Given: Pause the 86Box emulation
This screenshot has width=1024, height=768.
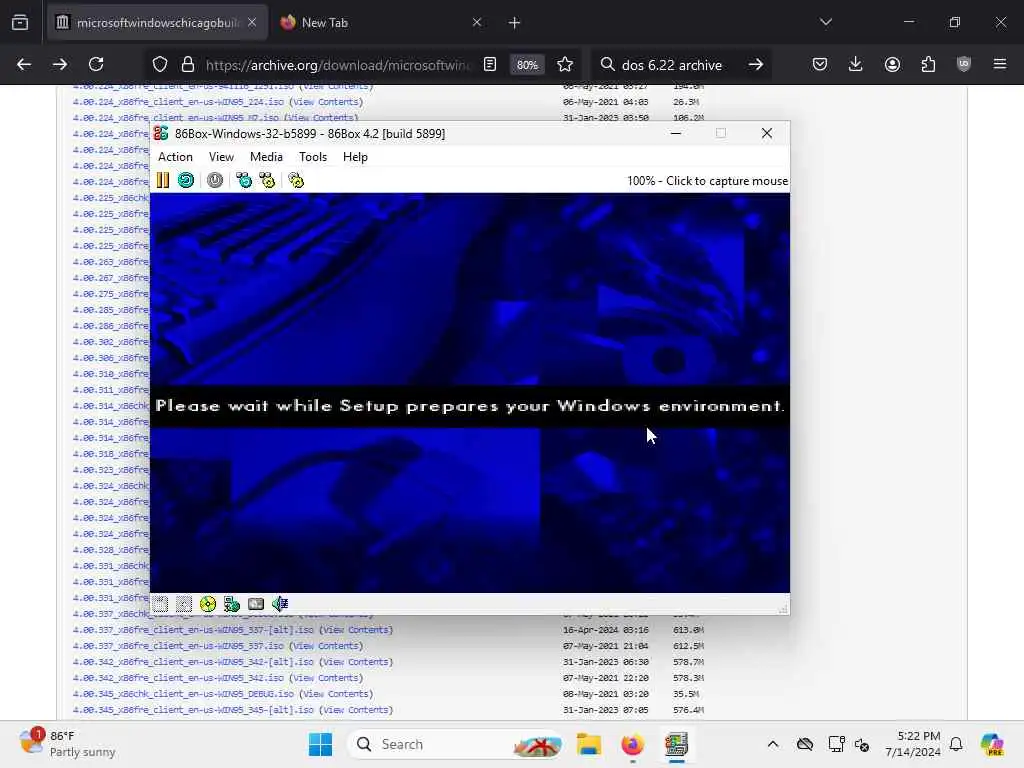Looking at the screenshot, I should click(x=163, y=180).
